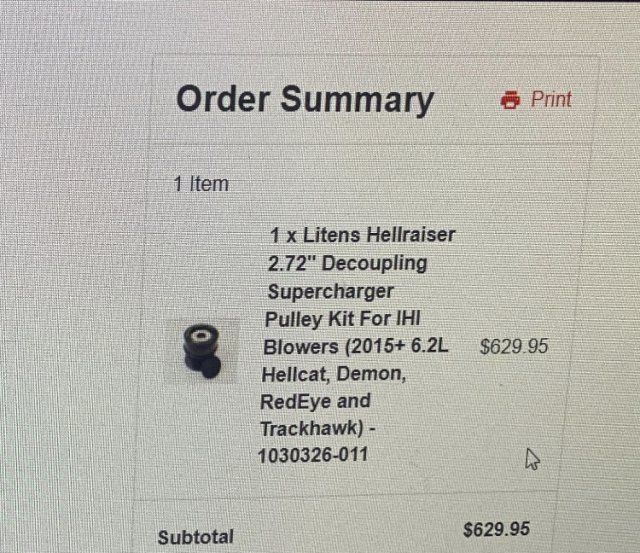Click the "RedEye and" text line
Screen dimensions: 640x553
click(x=315, y=402)
